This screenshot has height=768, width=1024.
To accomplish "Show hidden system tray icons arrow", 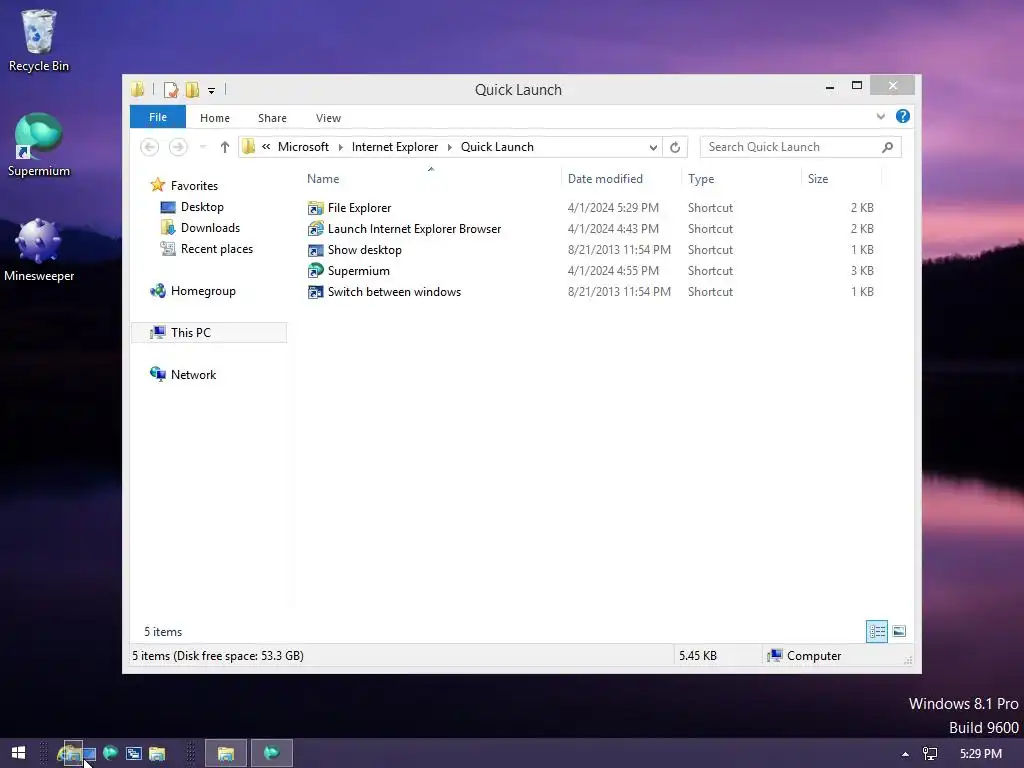I will pos(905,754).
